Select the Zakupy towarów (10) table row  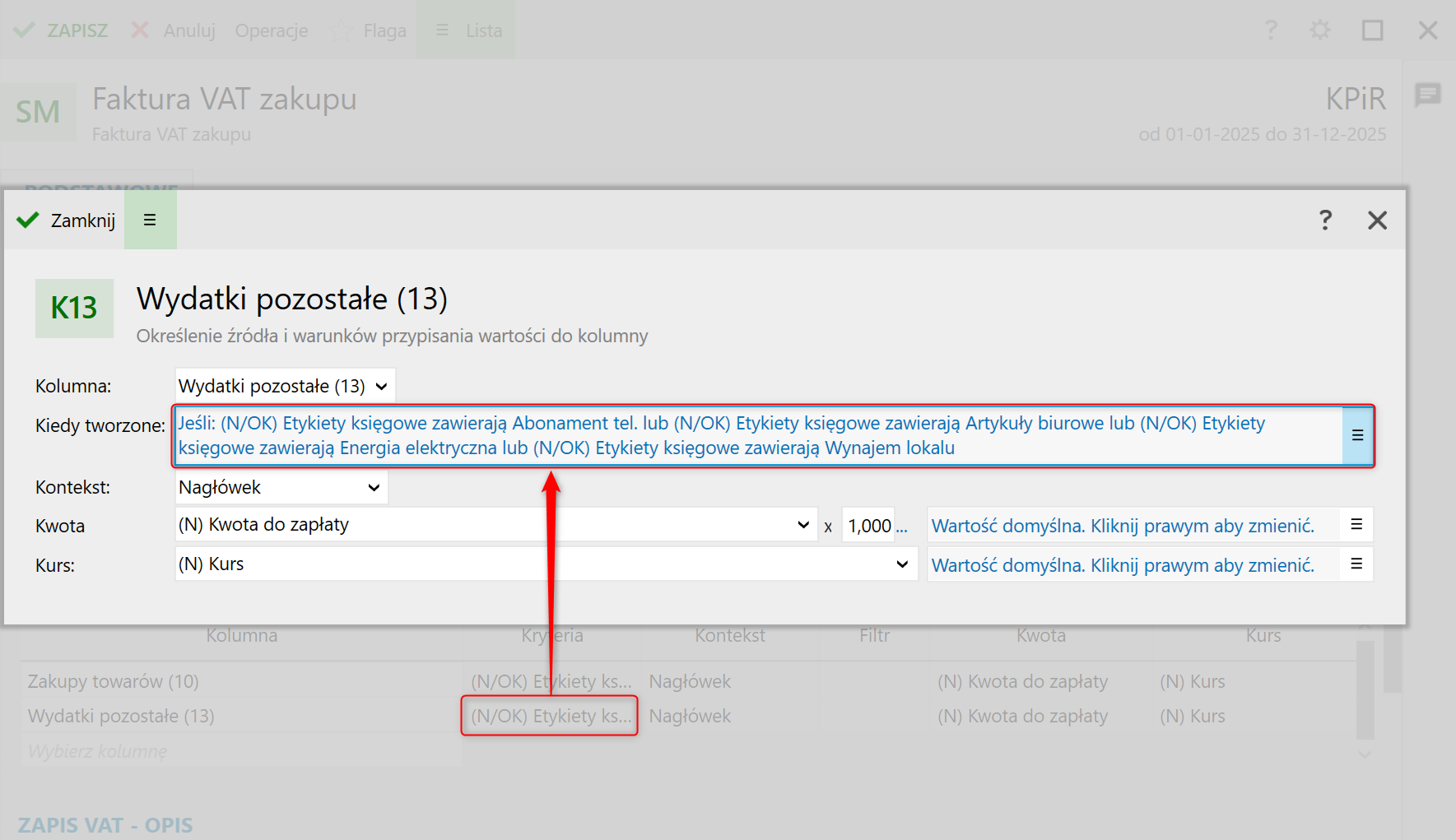pyautogui.click(x=688, y=681)
